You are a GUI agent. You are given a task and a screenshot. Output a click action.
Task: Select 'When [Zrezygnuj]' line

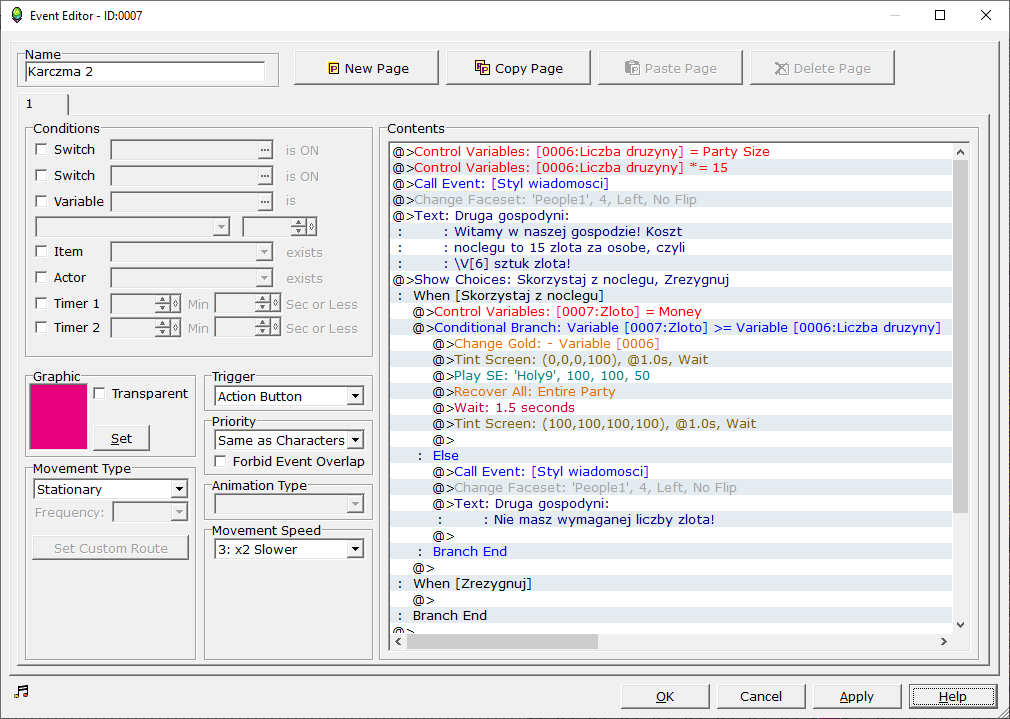pos(671,583)
